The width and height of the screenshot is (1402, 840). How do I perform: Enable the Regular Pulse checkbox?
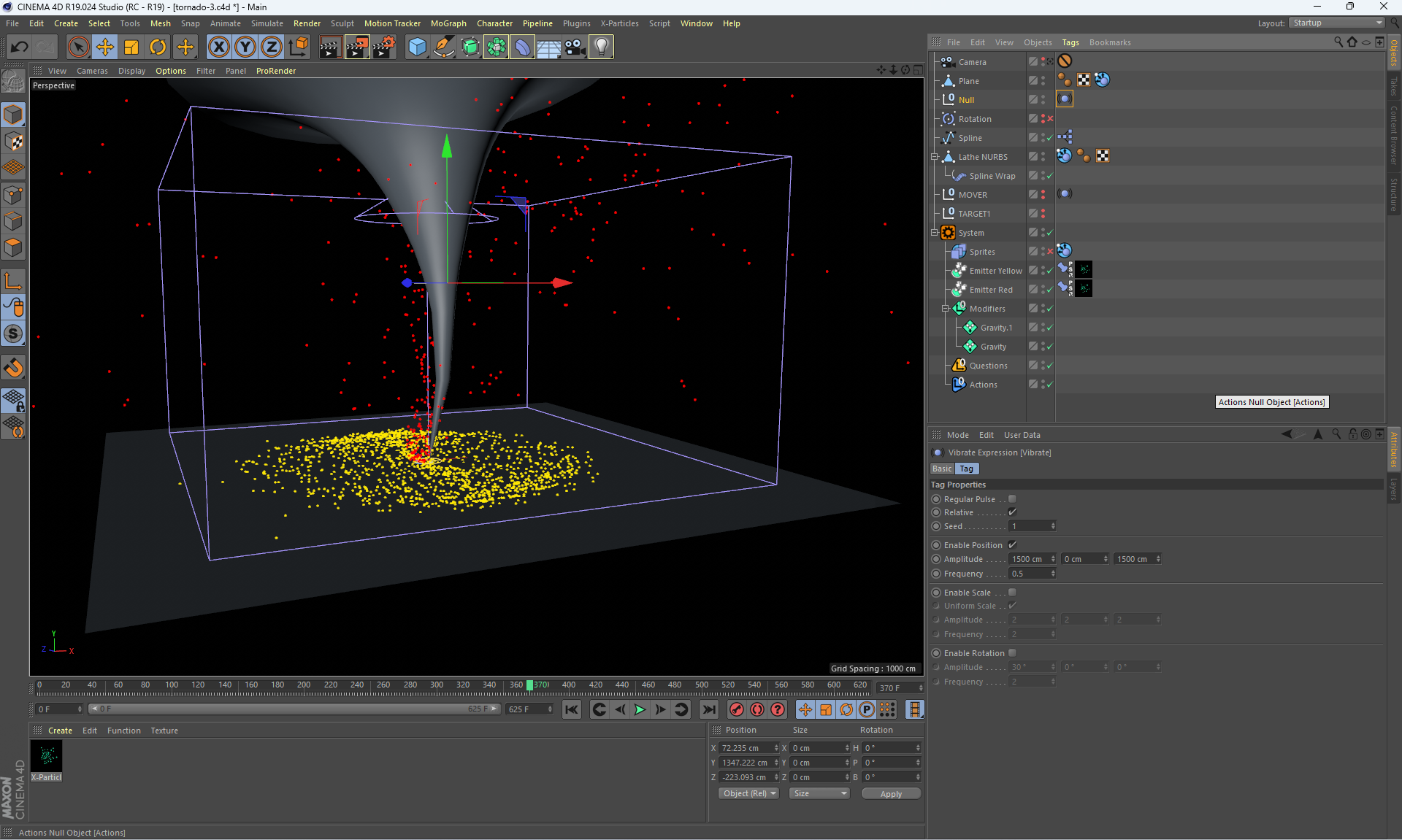coord(1012,499)
